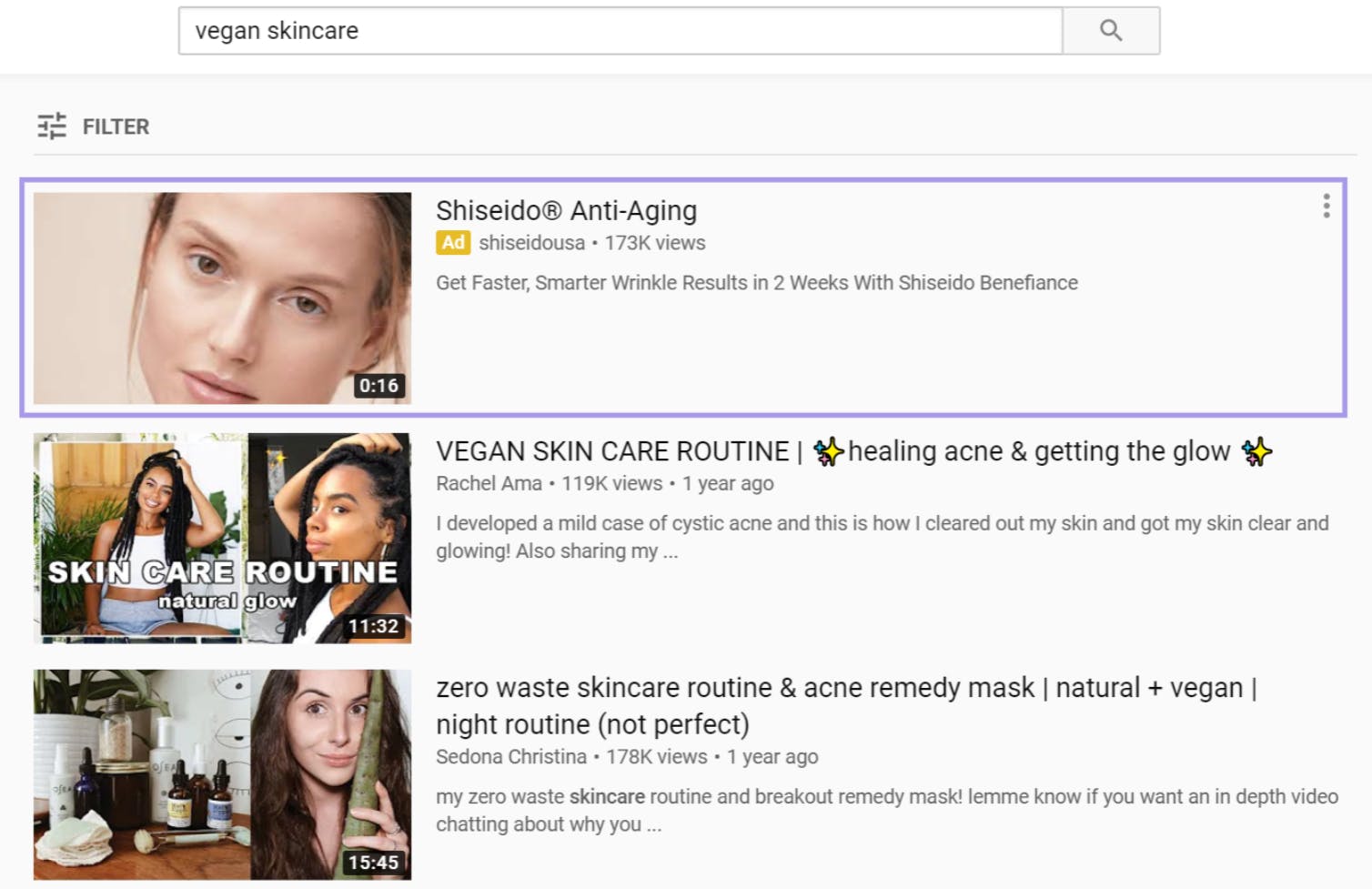The height and width of the screenshot is (889, 1372).
Task: Play the Rachel Ama skin care routine thumbnail
Action: pyautogui.click(x=222, y=539)
